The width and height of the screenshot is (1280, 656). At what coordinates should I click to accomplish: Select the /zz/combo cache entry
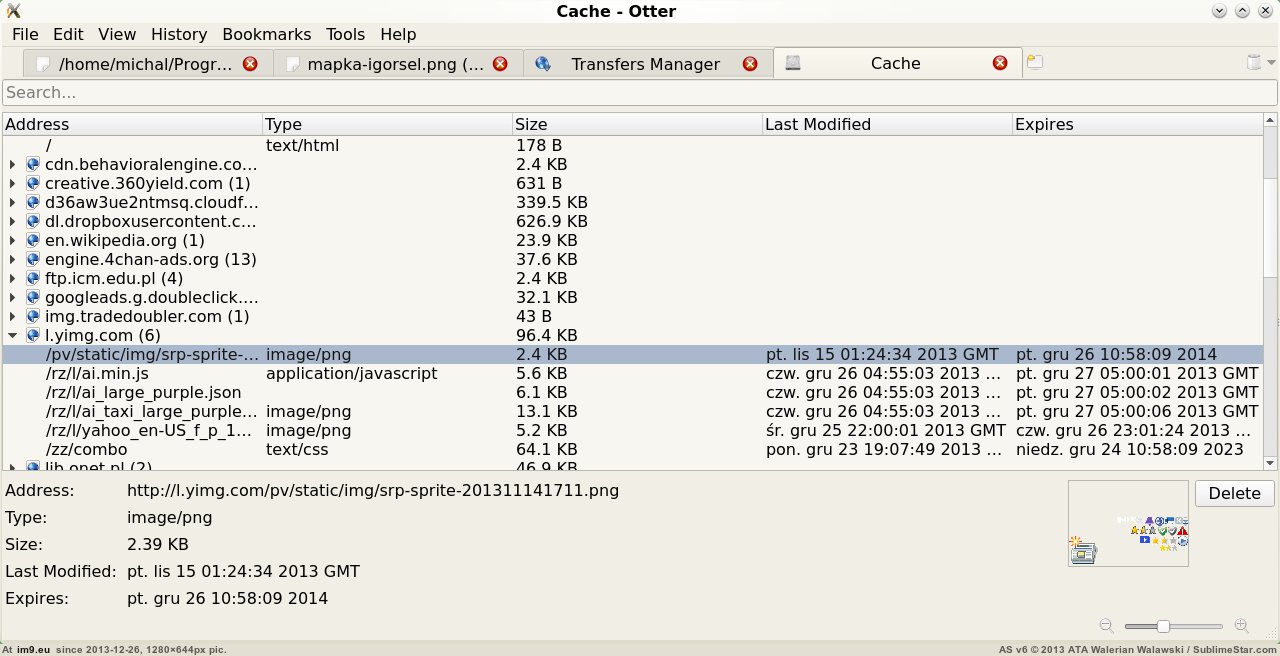(x=633, y=449)
